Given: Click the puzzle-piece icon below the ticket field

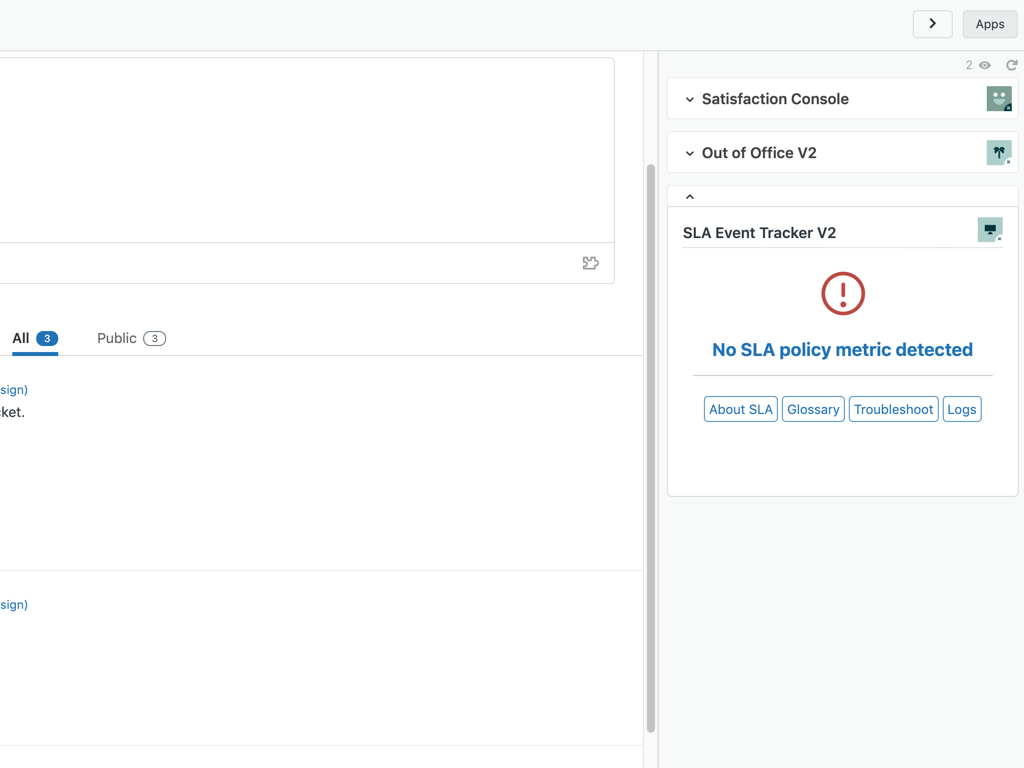Looking at the screenshot, I should click(590, 262).
